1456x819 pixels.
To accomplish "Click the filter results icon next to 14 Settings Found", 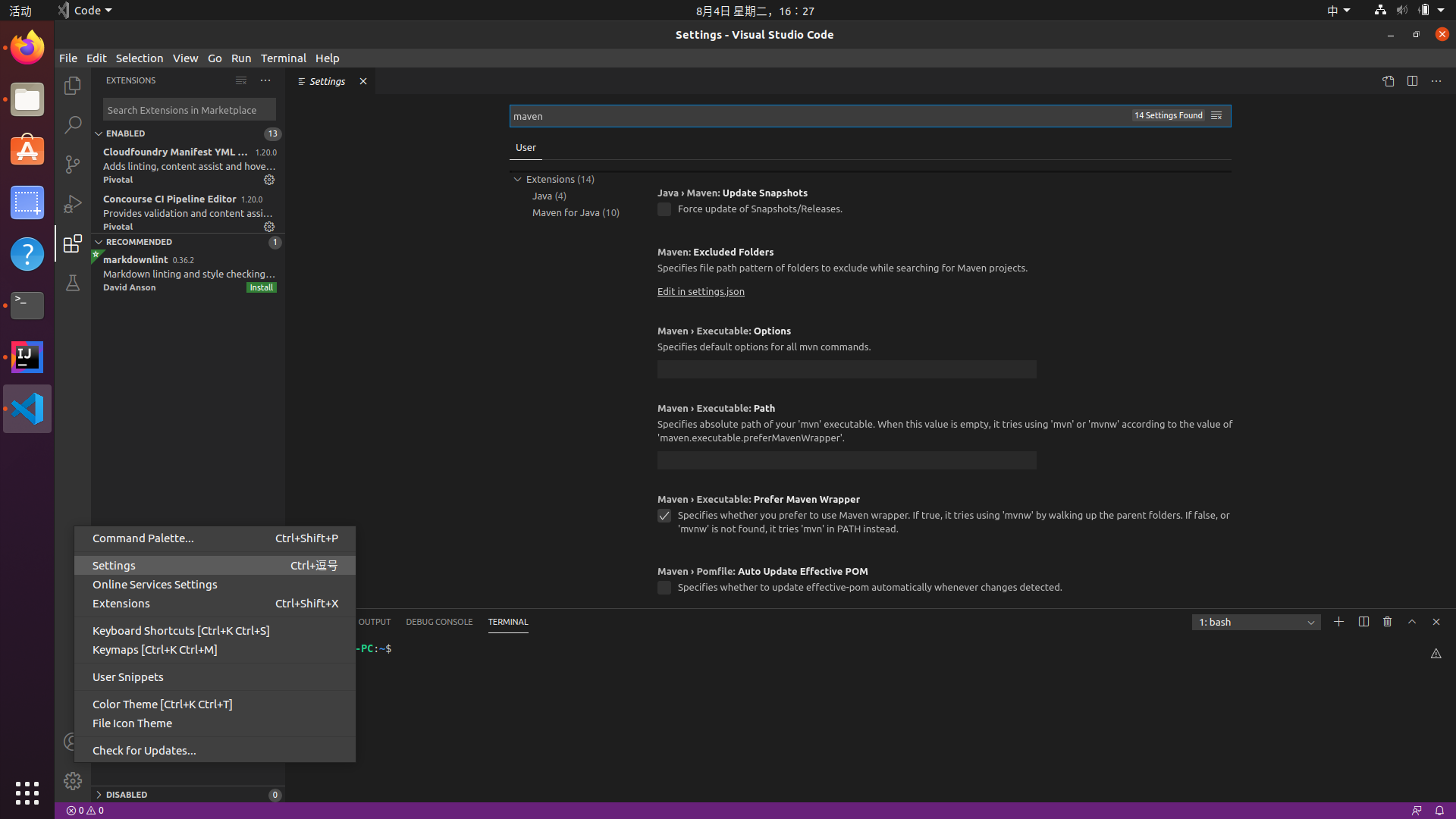I will point(1217,114).
